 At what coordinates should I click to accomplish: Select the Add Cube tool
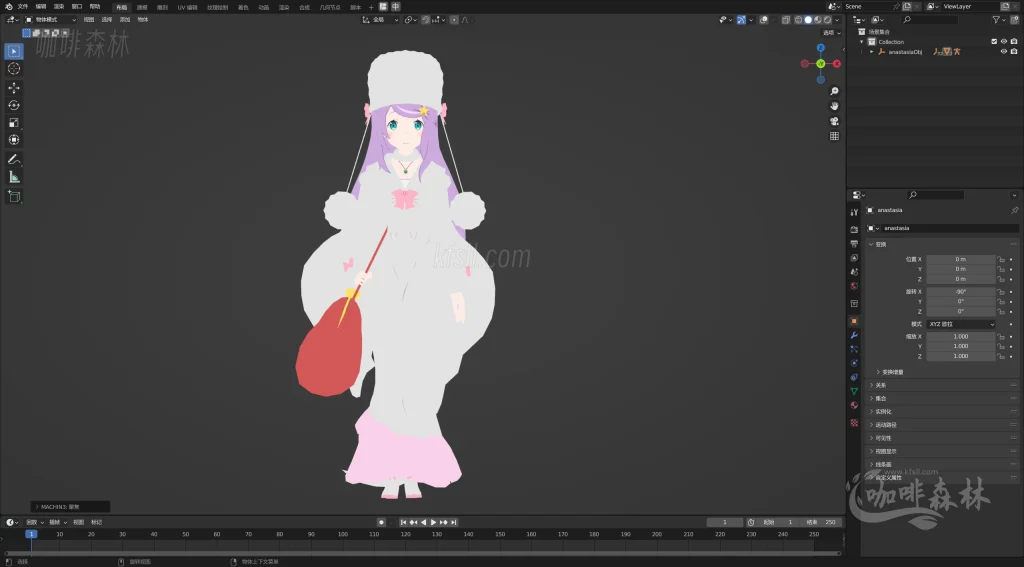[x=14, y=196]
